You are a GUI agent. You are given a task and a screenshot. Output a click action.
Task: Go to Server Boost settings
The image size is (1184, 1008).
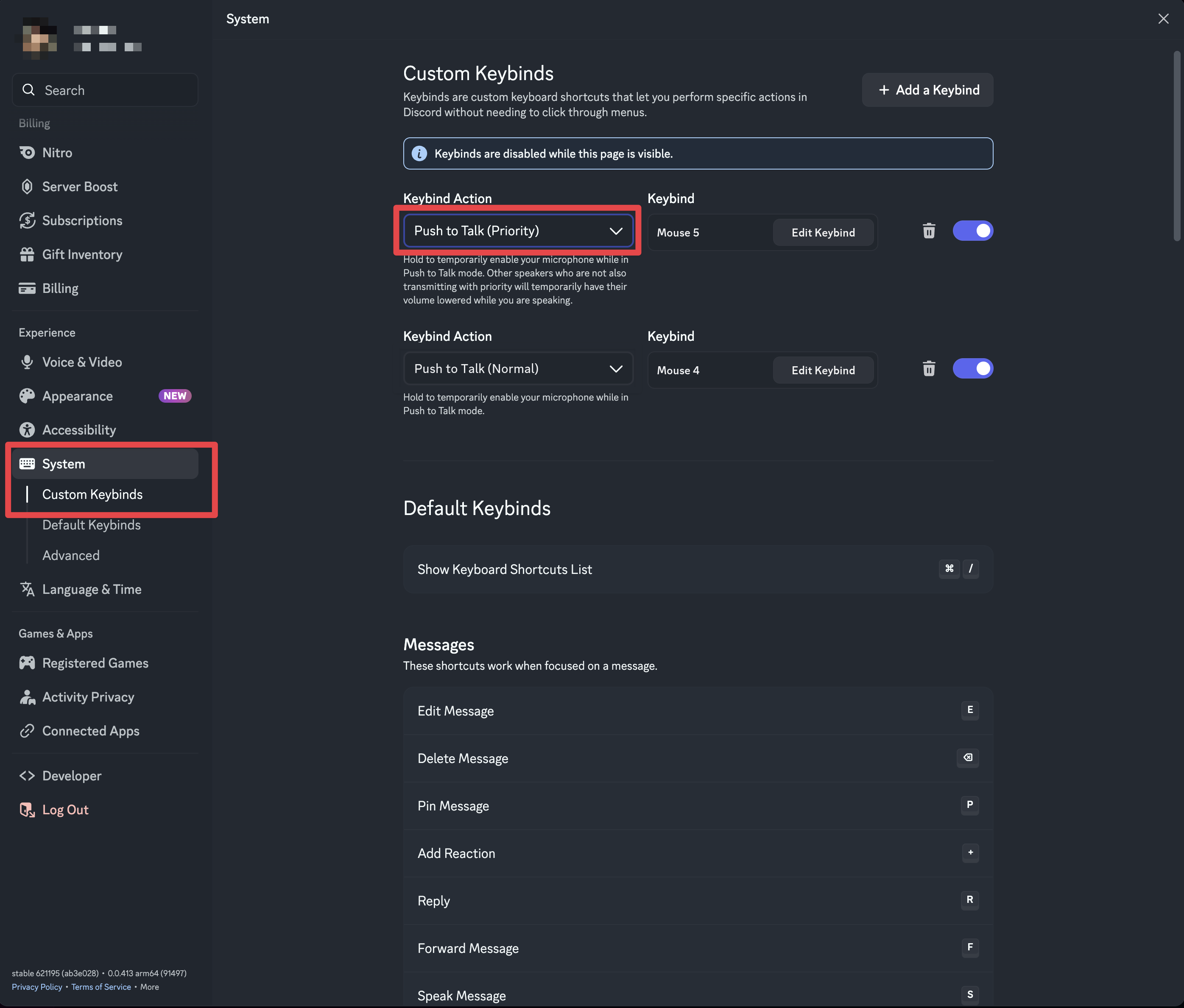[x=105, y=187]
